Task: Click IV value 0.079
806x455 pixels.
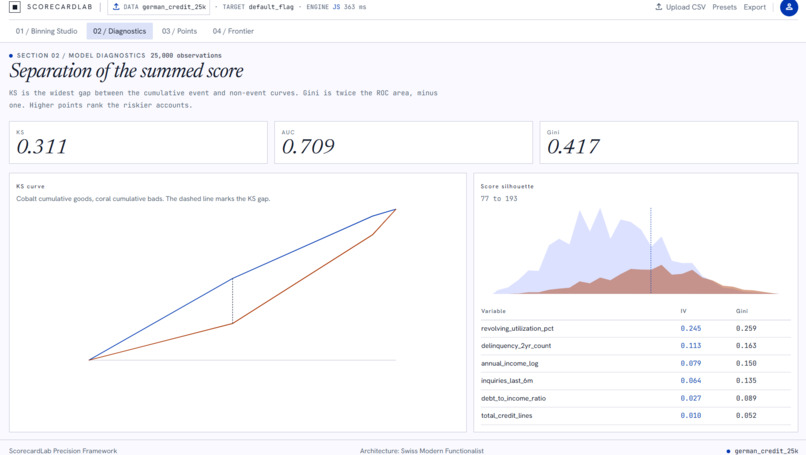Action: point(690,363)
